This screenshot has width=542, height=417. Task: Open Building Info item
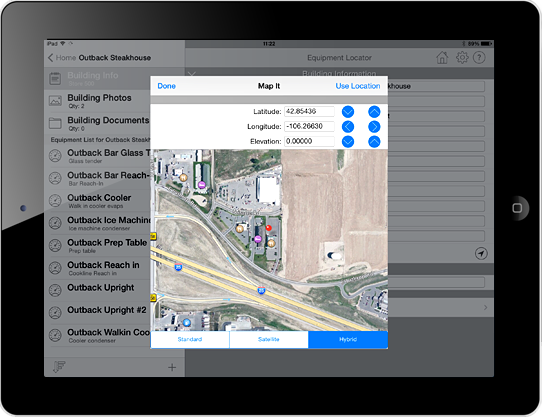click(x=97, y=78)
